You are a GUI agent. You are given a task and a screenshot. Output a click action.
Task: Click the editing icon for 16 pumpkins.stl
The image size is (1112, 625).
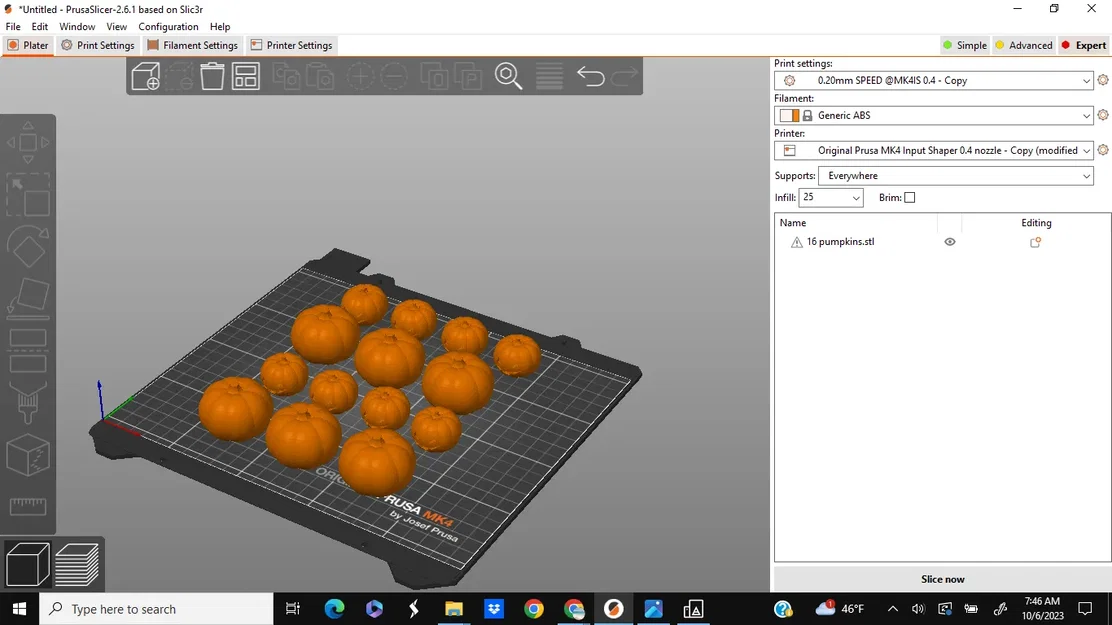1035,242
